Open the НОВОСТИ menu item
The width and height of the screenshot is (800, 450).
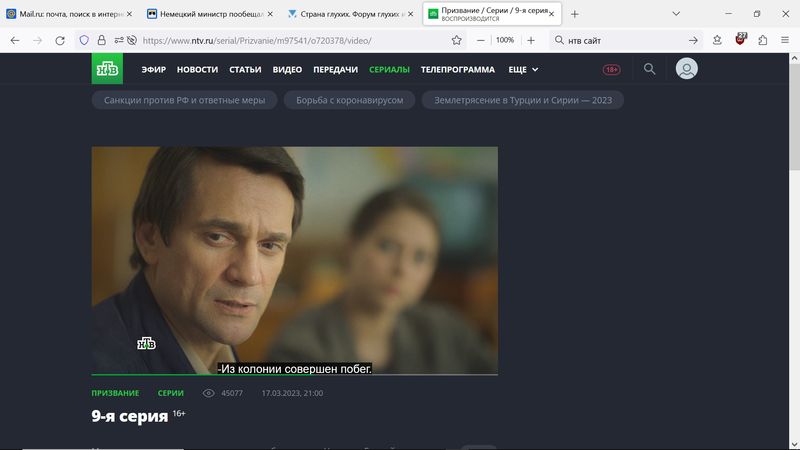click(197, 69)
